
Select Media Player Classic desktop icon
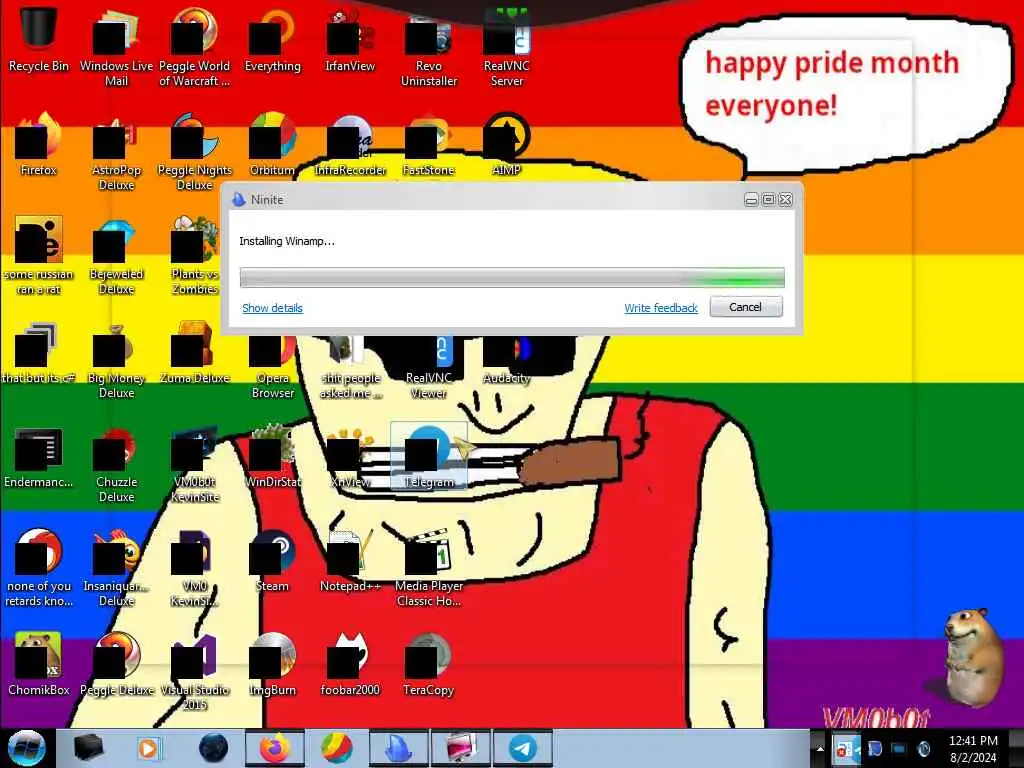pos(428,567)
